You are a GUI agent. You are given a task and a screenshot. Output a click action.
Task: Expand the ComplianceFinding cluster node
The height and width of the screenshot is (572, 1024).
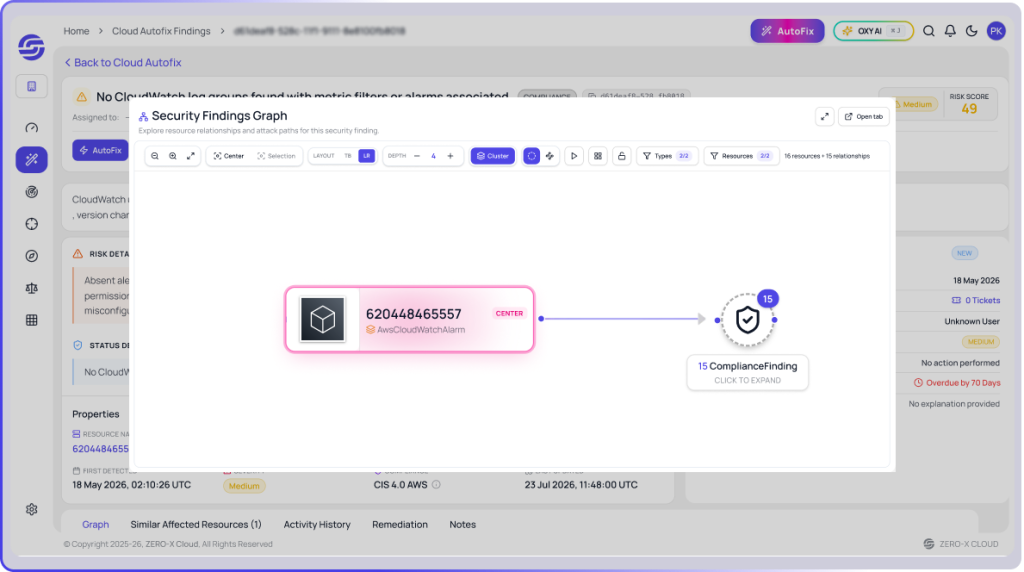click(x=747, y=320)
